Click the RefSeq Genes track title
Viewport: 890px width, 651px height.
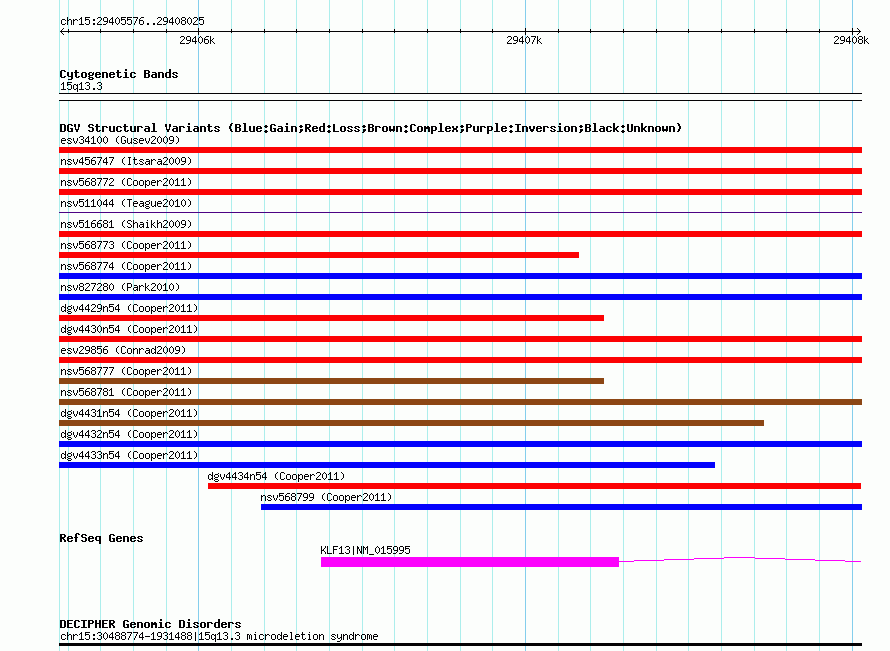click(101, 538)
